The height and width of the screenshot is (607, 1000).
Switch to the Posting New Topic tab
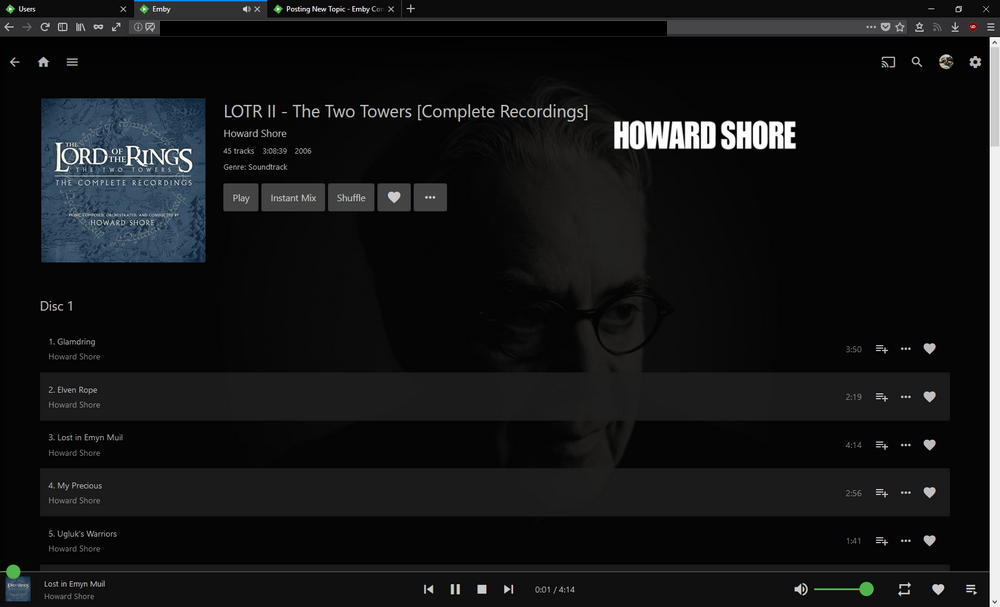click(332, 9)
